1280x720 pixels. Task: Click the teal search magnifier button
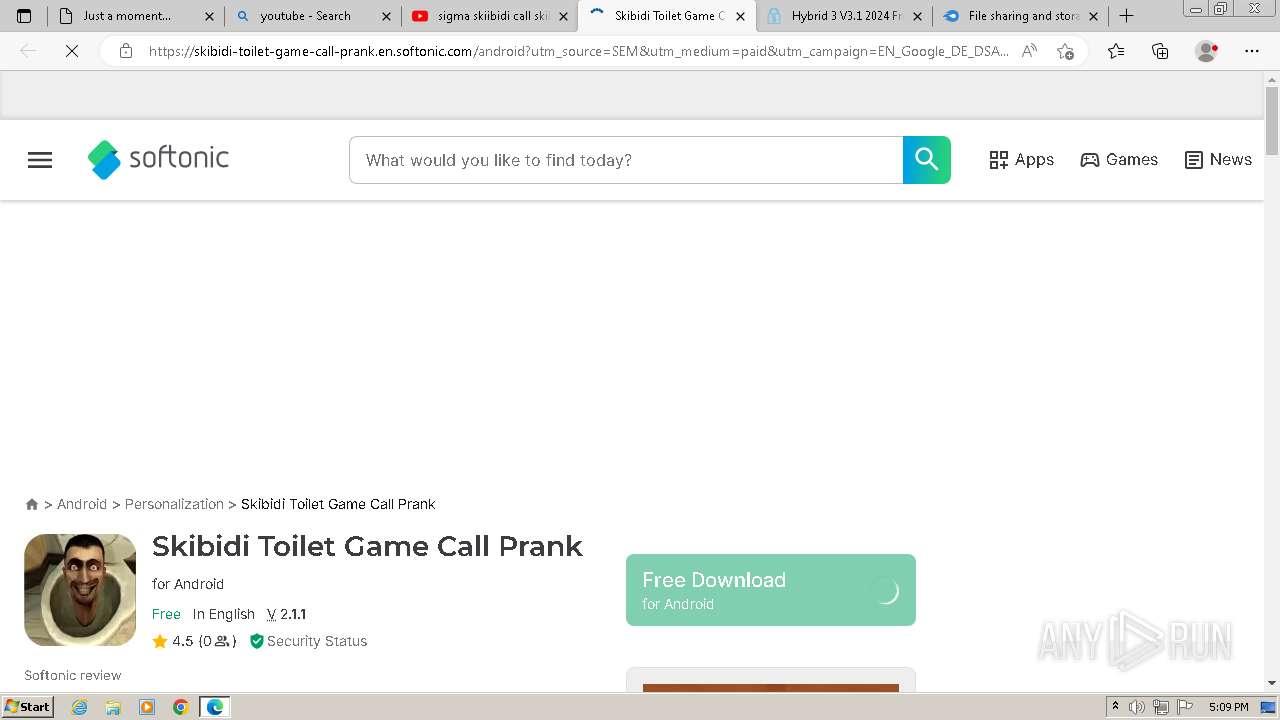pyautogui.click(x=927, y=160)
